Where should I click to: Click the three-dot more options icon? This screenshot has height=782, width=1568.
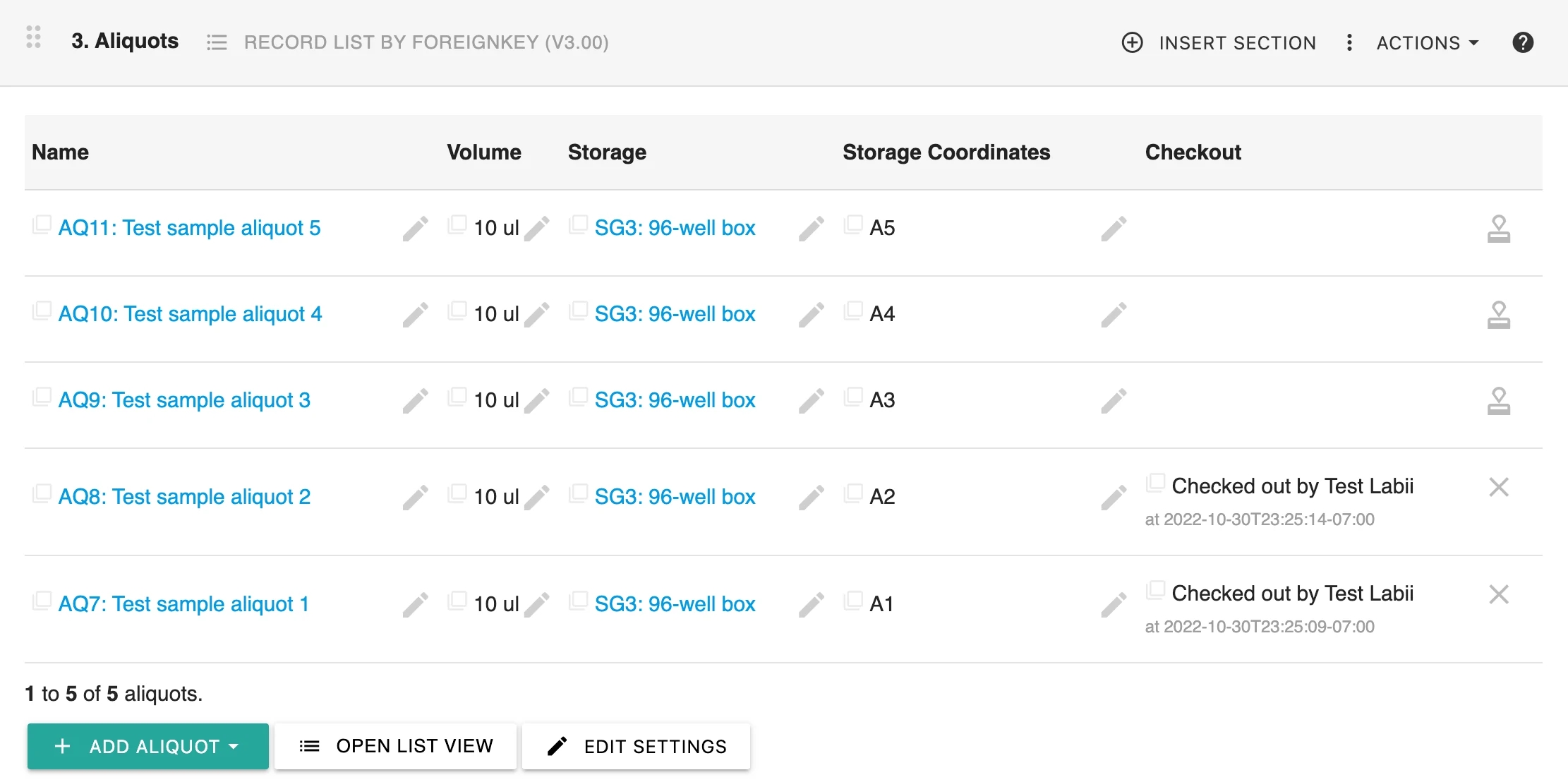[1349, 42]
